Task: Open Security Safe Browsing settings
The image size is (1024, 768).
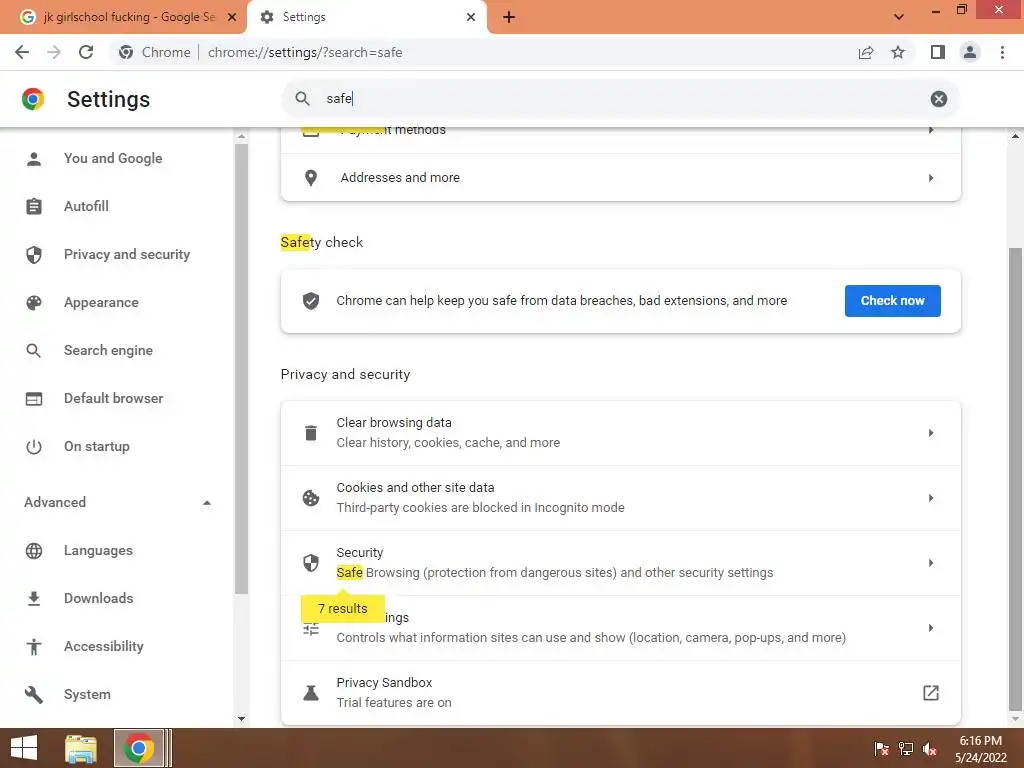Action: point(620,562)
